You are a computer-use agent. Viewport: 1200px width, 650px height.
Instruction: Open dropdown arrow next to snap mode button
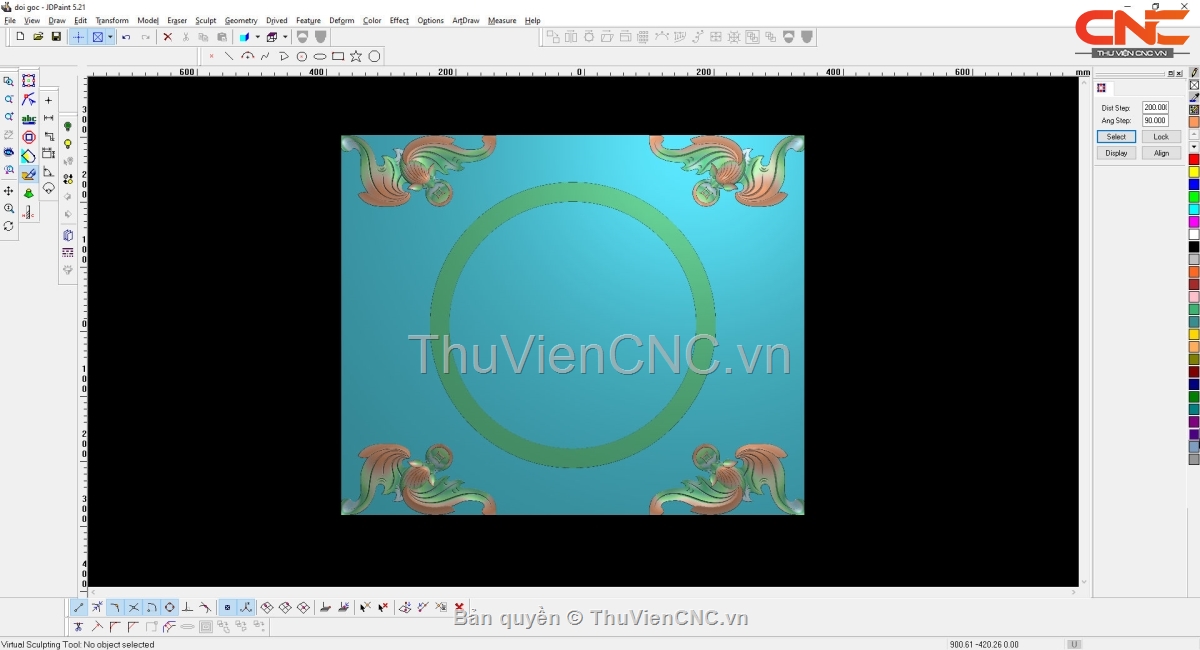pos(110,37)
